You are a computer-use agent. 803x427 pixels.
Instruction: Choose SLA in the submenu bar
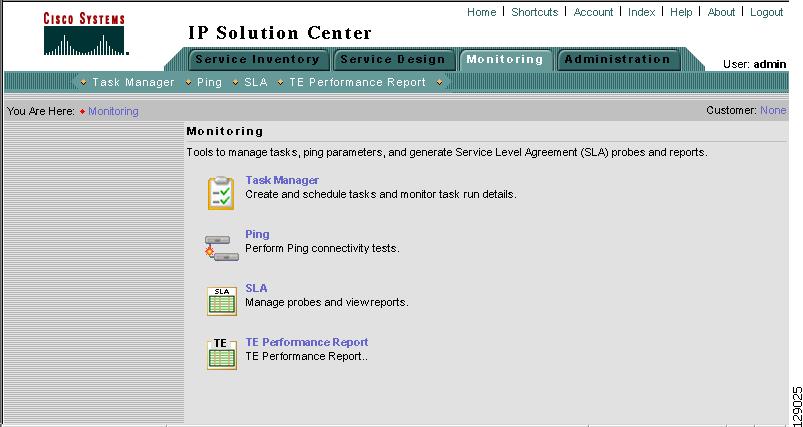(256, 82)
